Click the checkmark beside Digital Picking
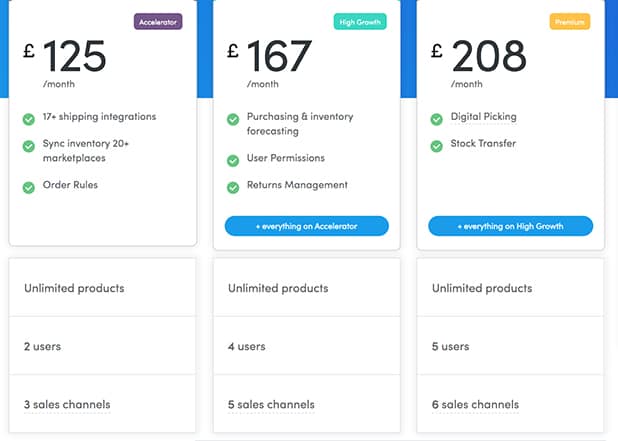The height and width of the screenshot is (441, 618). tap(437, 119)
